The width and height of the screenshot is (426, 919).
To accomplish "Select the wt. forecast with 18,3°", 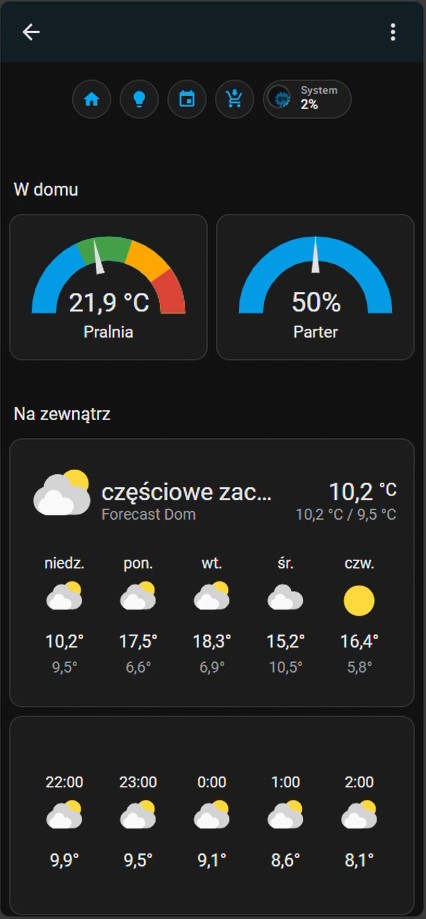I will (x=212, y=615).
